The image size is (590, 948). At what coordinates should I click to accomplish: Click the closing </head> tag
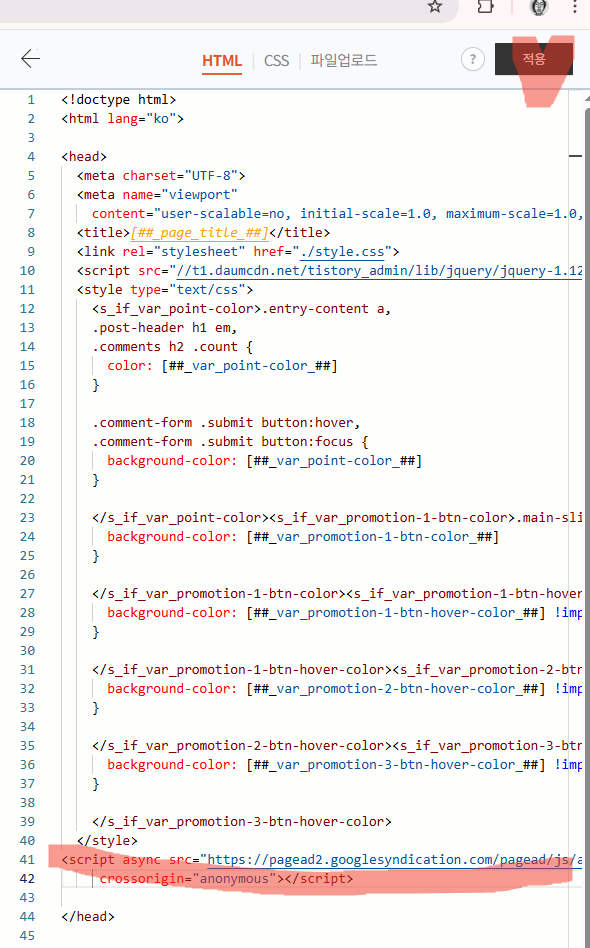tap(88, 917)
